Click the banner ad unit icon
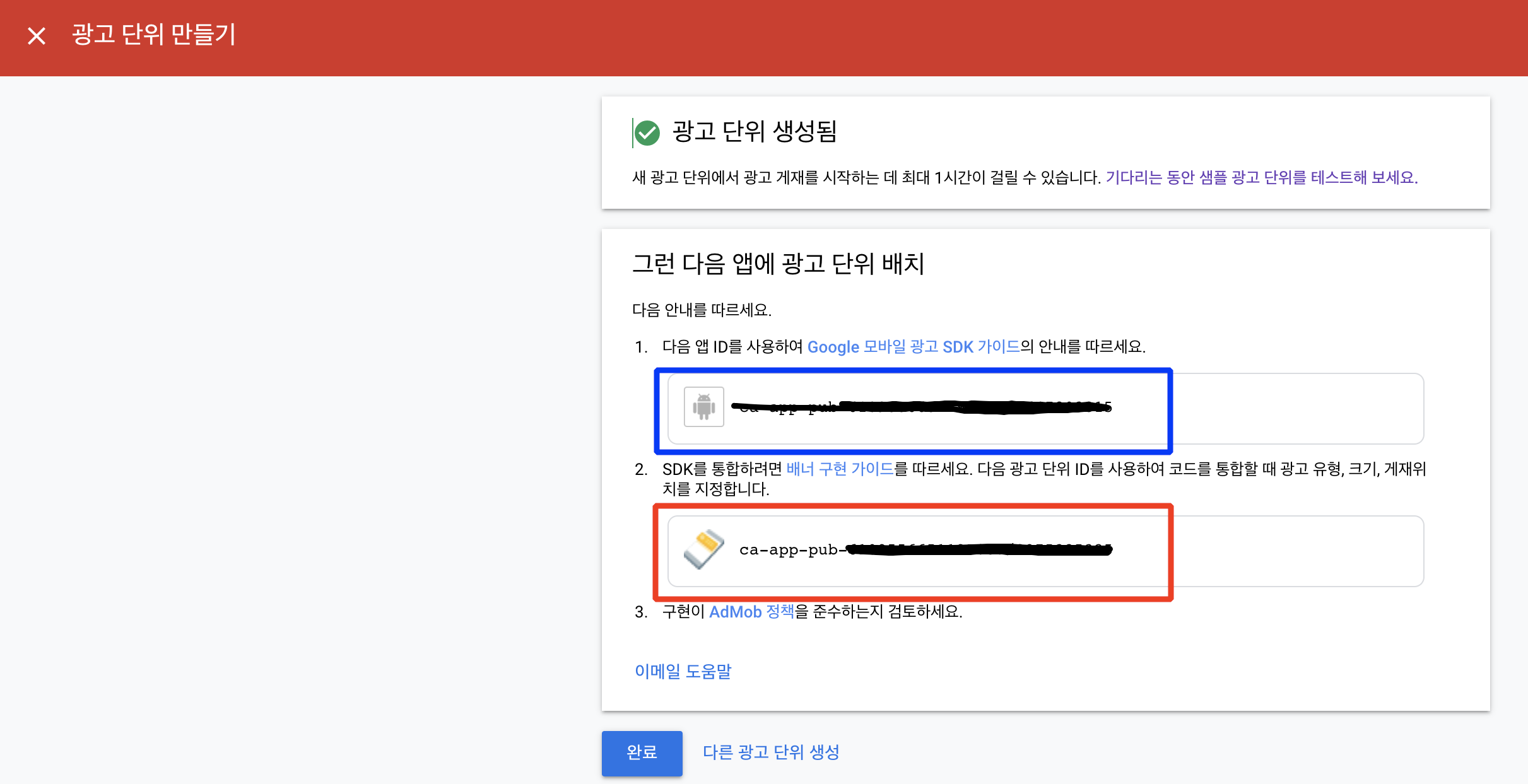1528x784 pixels. click(x=703, y=549)
